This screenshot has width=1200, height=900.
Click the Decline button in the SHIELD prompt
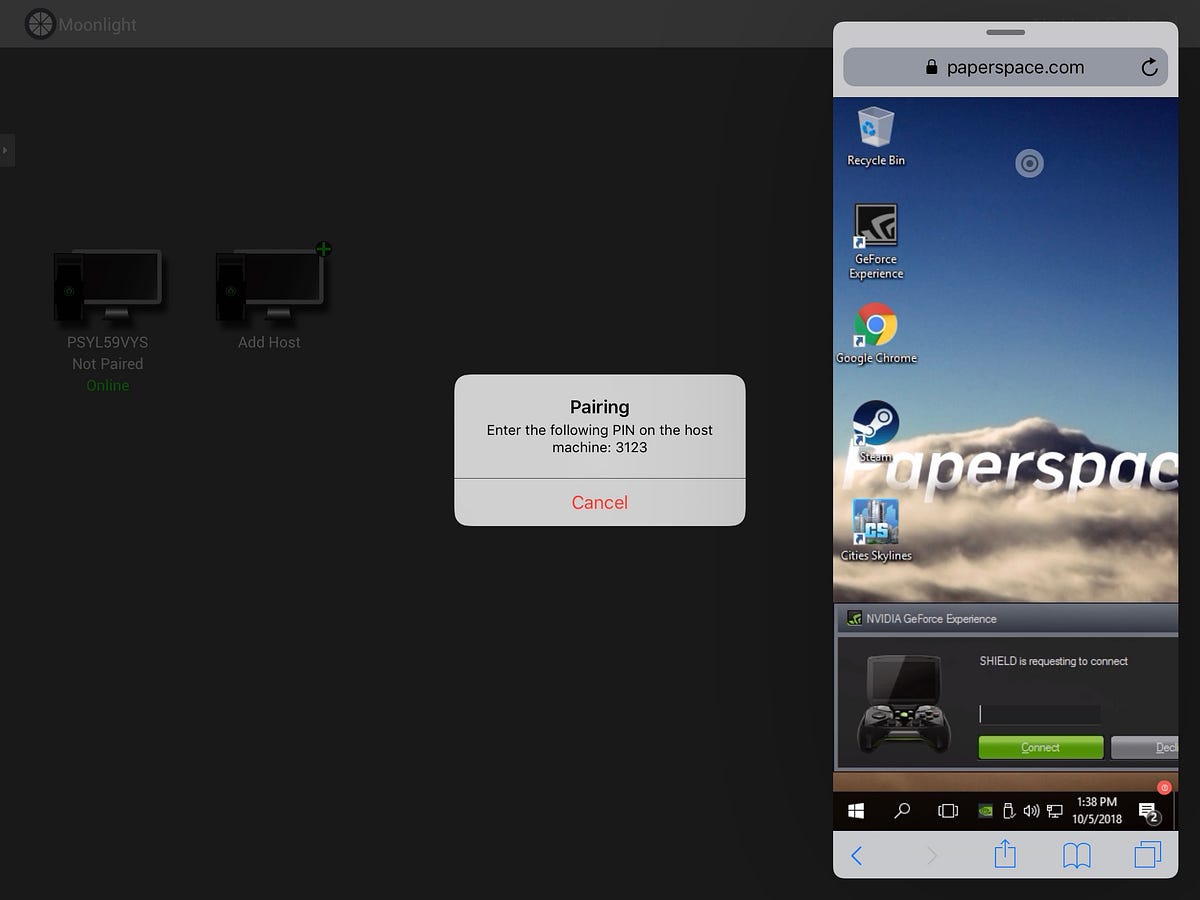(x=1145, y=747)
